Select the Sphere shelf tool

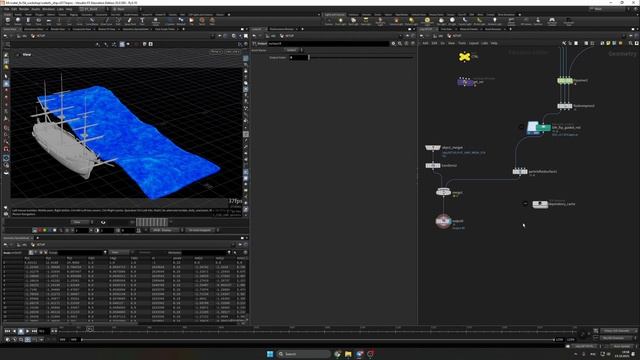click(x=18, y=21)
